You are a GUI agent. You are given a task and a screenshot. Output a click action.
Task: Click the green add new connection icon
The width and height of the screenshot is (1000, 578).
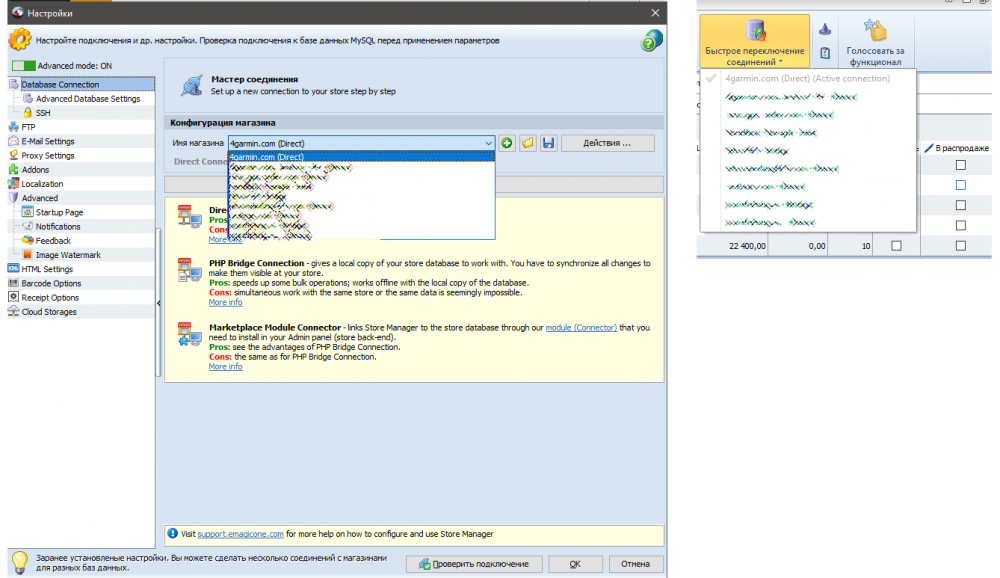pyautogui.click(x=508, y=144)
